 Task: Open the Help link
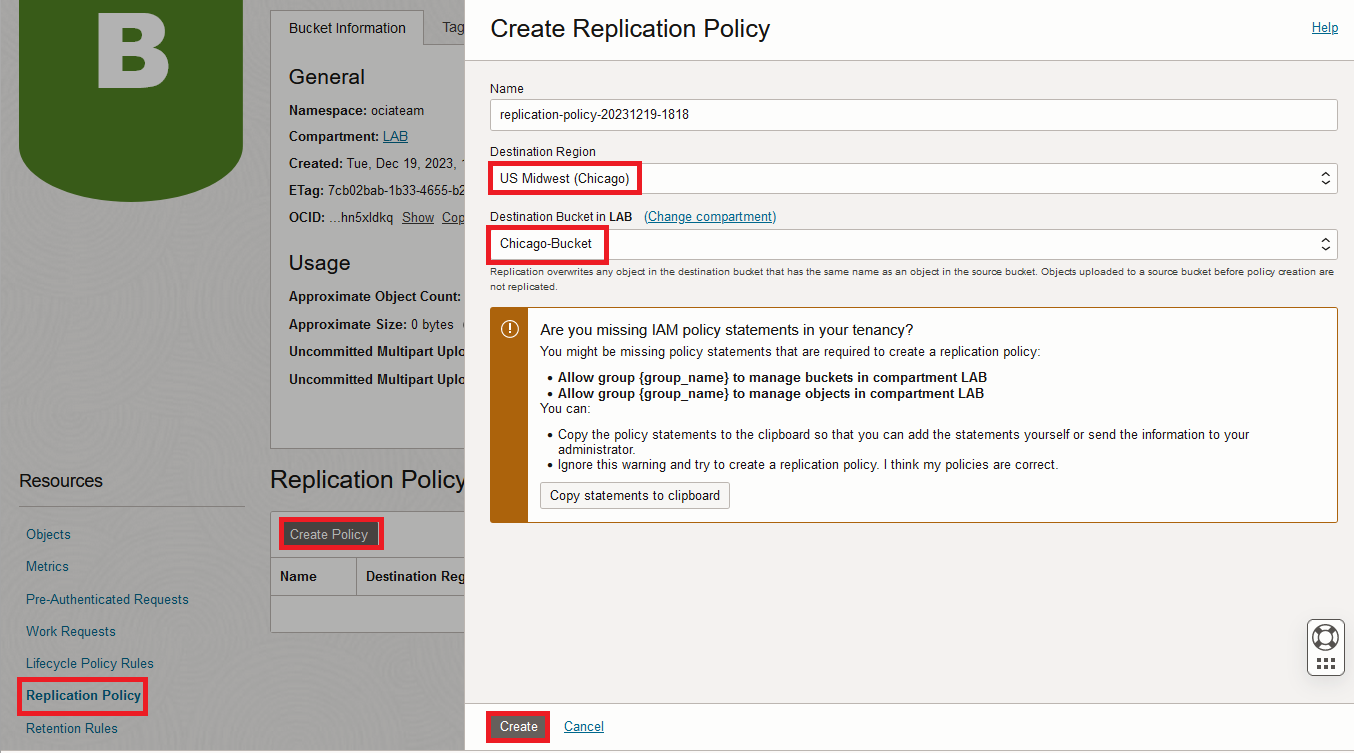[1324, 28]
